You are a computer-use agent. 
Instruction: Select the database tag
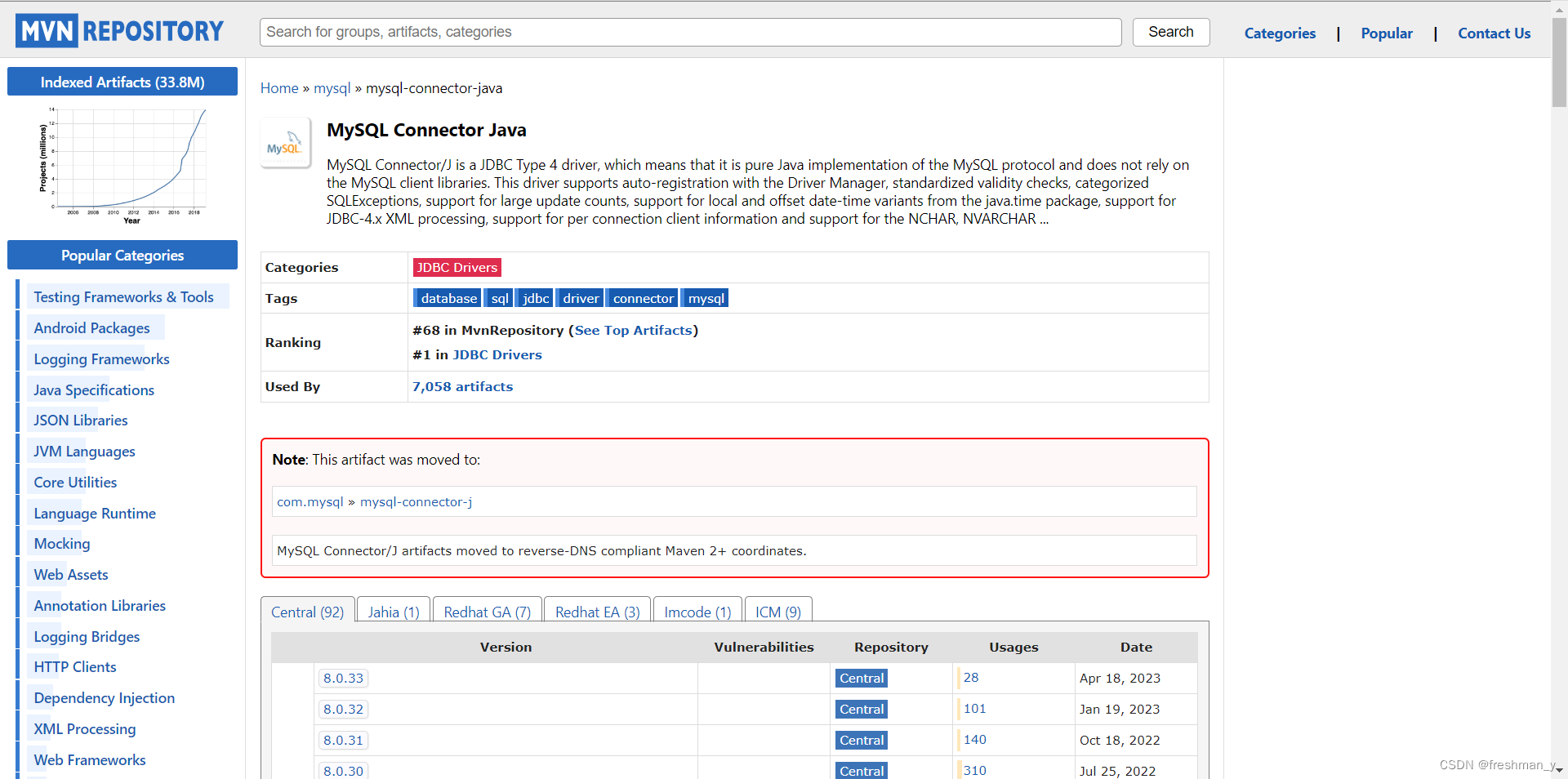[x=448, y=298]
